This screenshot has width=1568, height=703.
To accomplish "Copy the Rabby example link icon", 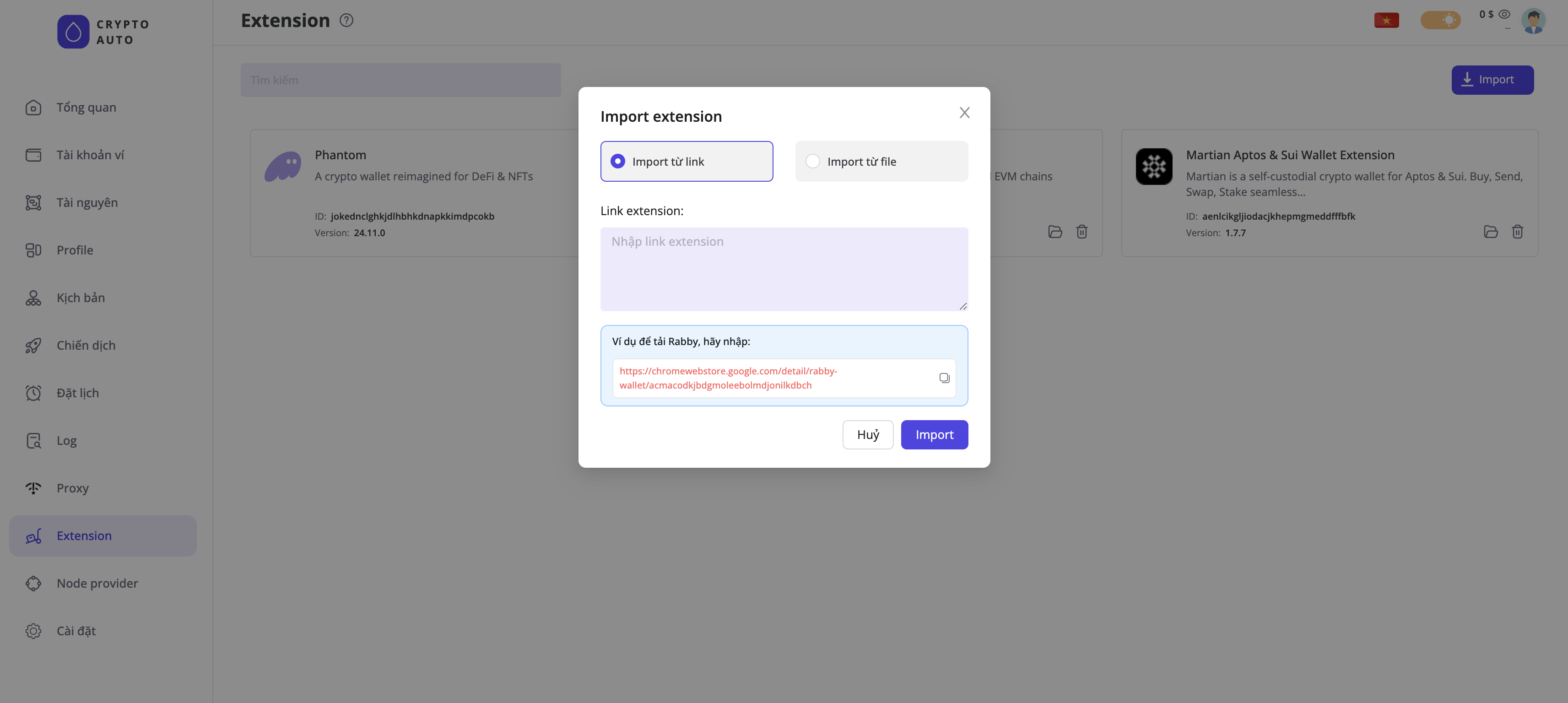I will [x=944, y=378].
